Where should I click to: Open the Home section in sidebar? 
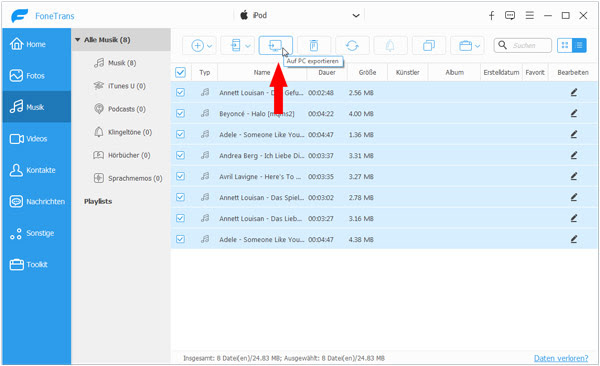(36, 44)
